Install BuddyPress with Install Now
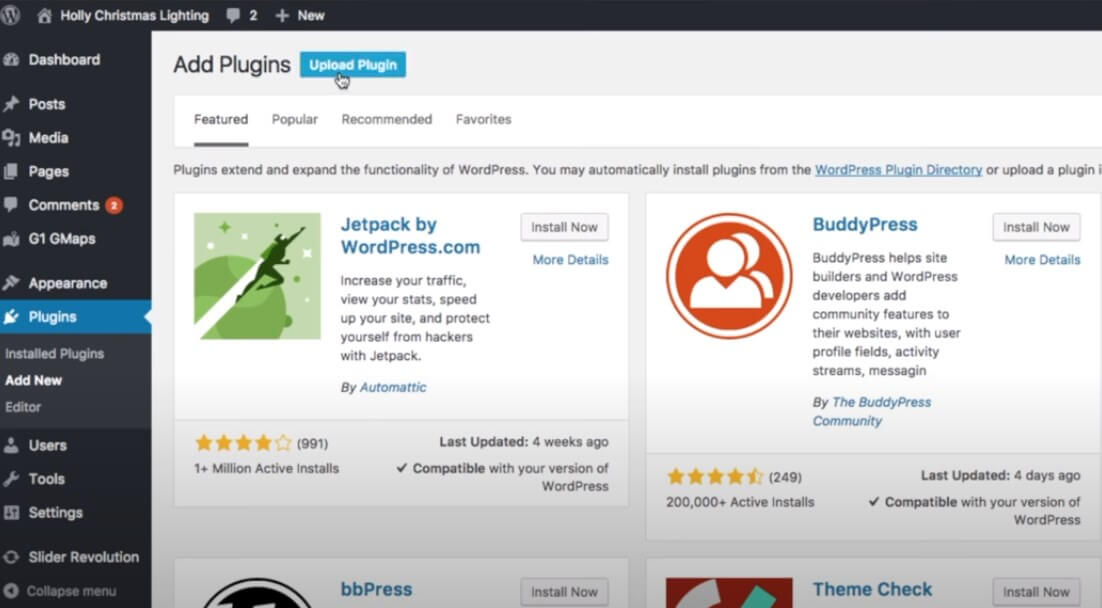 coord(1036,227)
